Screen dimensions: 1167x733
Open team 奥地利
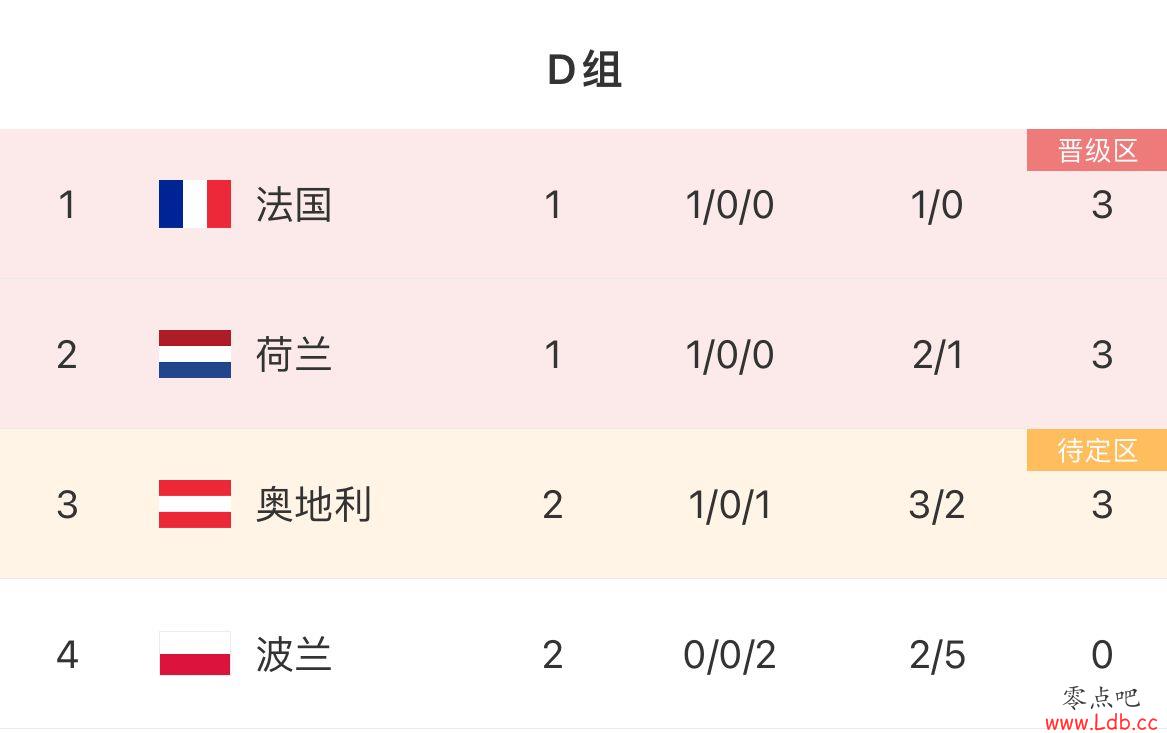[x=313, y=505]
